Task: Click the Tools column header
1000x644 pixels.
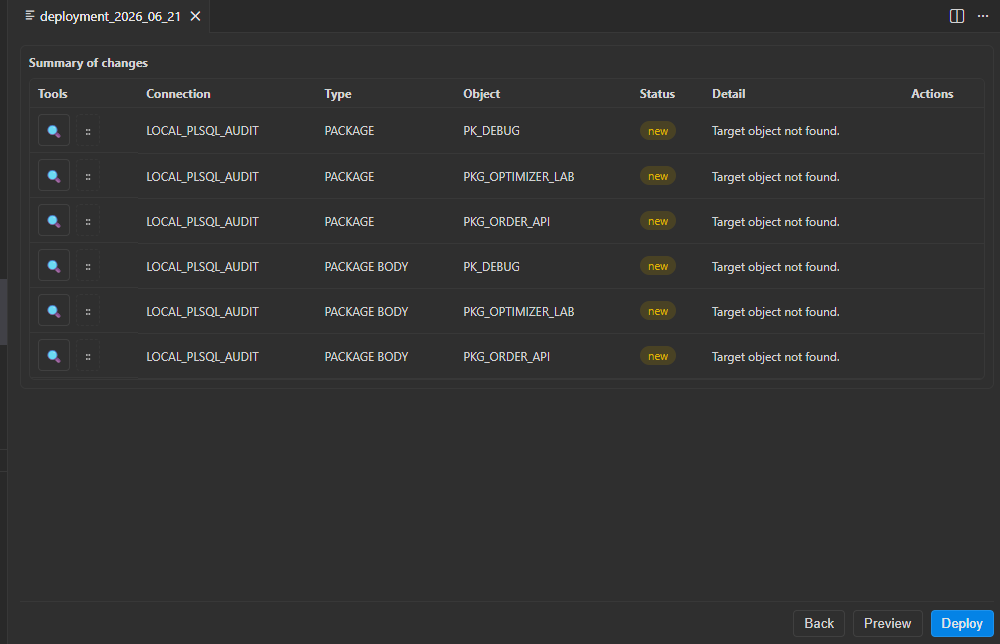Action: pyautogui.click(x=52, y=94)
